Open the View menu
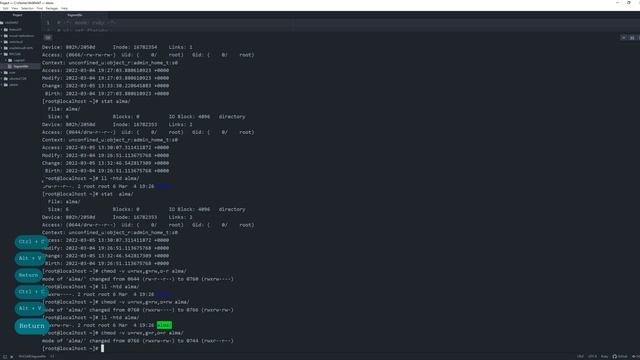This screenshot has height=360, width=640. [x=15, y=8]
